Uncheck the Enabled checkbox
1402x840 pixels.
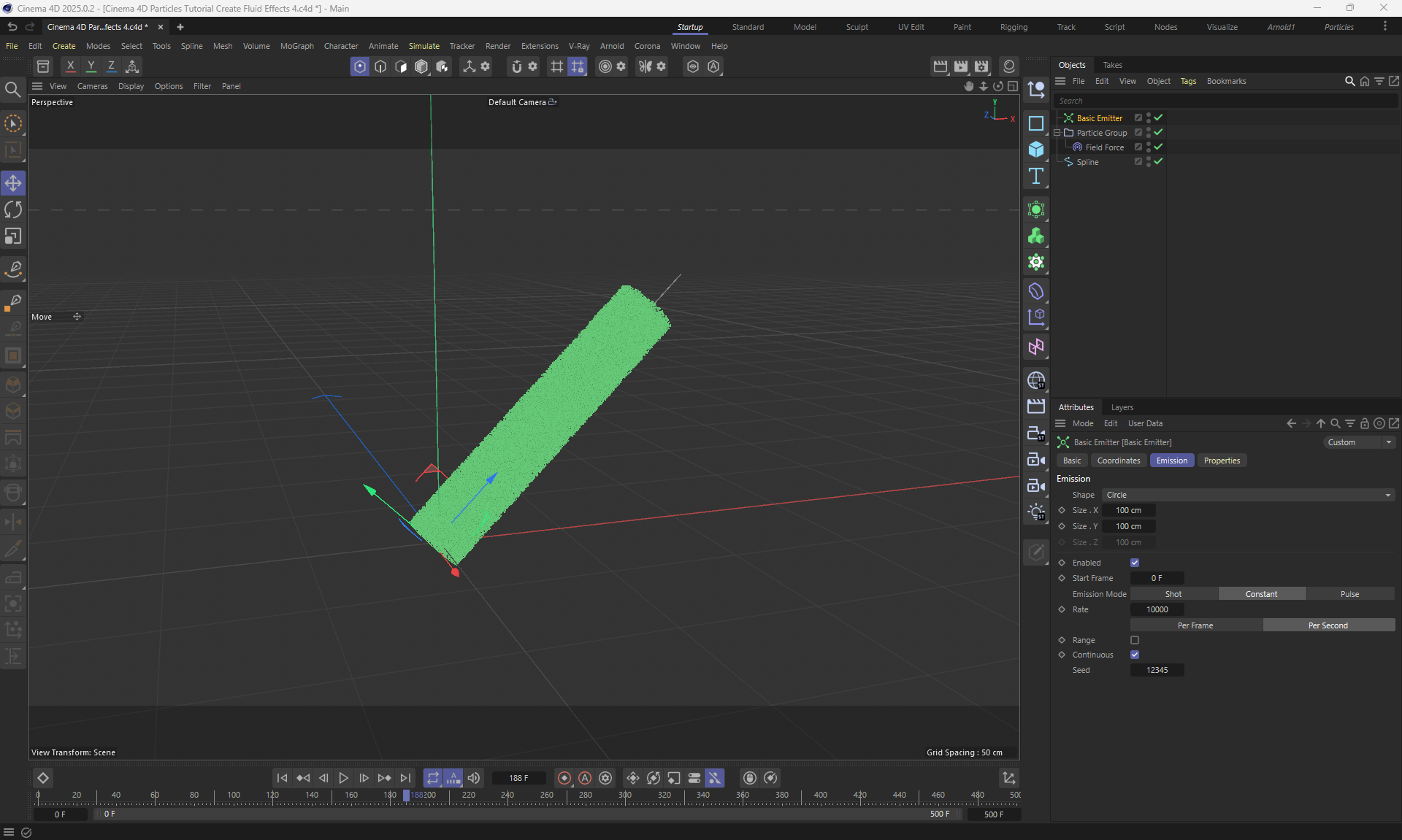coord(1134,563)
